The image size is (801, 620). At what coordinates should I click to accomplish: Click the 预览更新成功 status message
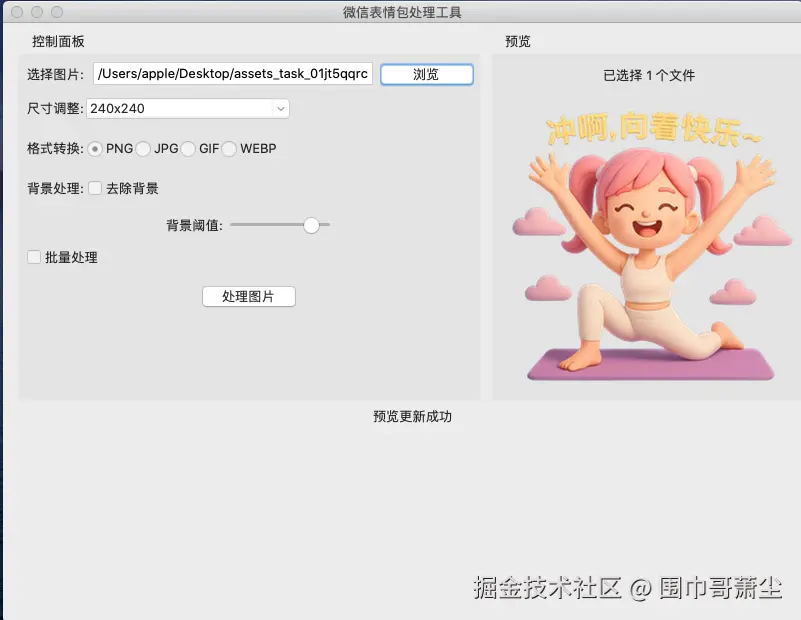410,416
